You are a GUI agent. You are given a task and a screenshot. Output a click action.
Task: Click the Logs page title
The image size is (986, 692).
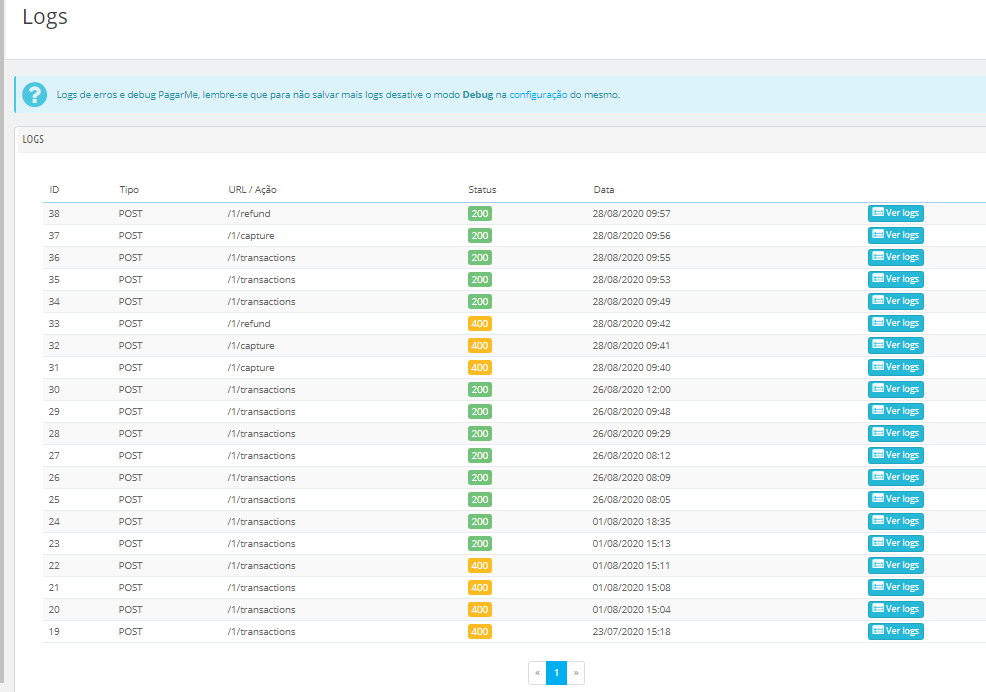[45, 17]
